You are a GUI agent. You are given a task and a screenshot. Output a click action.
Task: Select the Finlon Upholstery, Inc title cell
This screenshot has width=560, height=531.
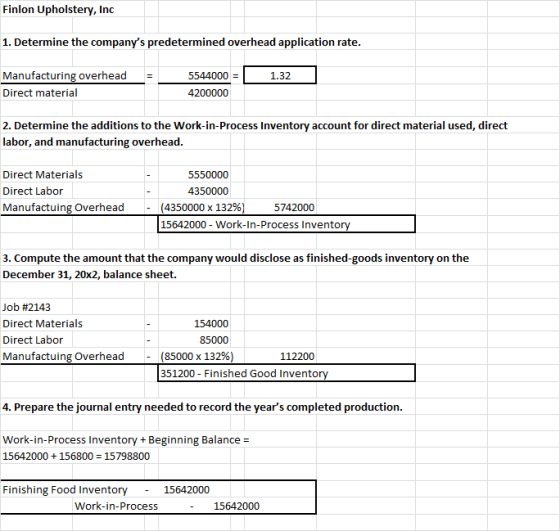pos(58,9)
